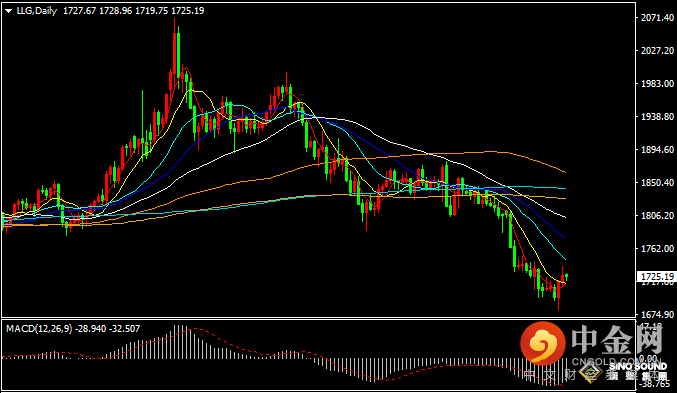This screenshot has height=393, width=677.
Task: Select the price axis label 1674.90
Action: [x=657, y=314]
